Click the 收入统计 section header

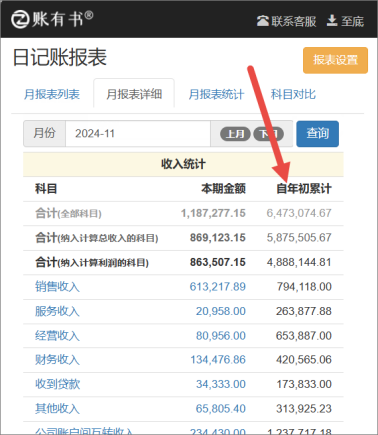pos(183,164)
